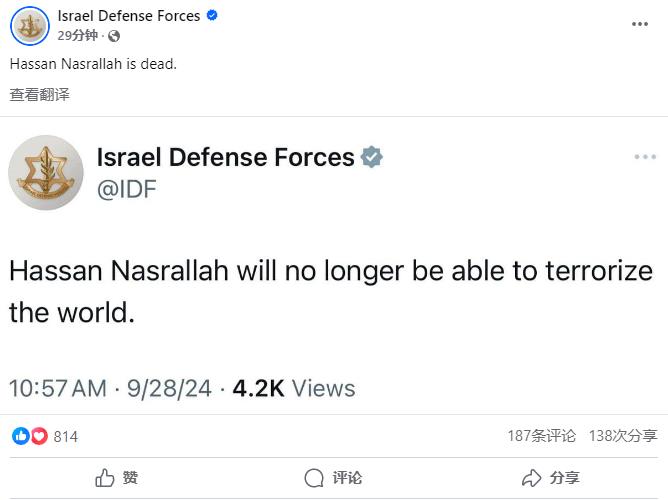
Task: Click the 814 reactions count
Action: pyautogui.click(x=66, y=437)
